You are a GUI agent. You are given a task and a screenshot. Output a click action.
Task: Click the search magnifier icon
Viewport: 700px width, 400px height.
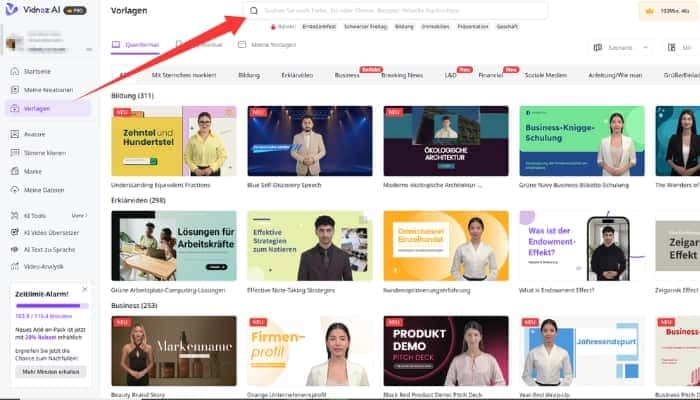[254, 11]
